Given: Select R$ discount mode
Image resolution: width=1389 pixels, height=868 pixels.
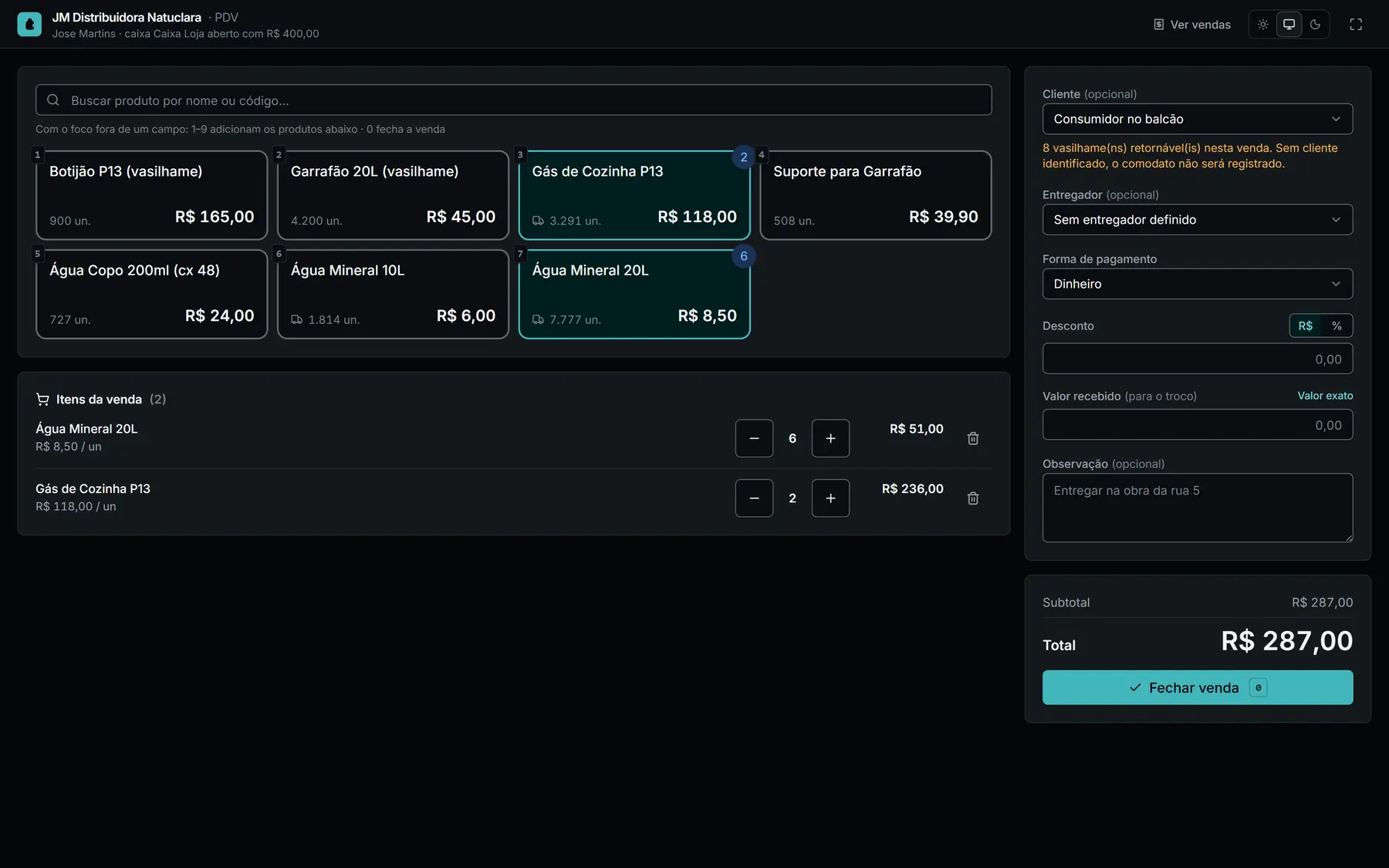Looking at the screenshot, I should click(x=1306, y=326).
